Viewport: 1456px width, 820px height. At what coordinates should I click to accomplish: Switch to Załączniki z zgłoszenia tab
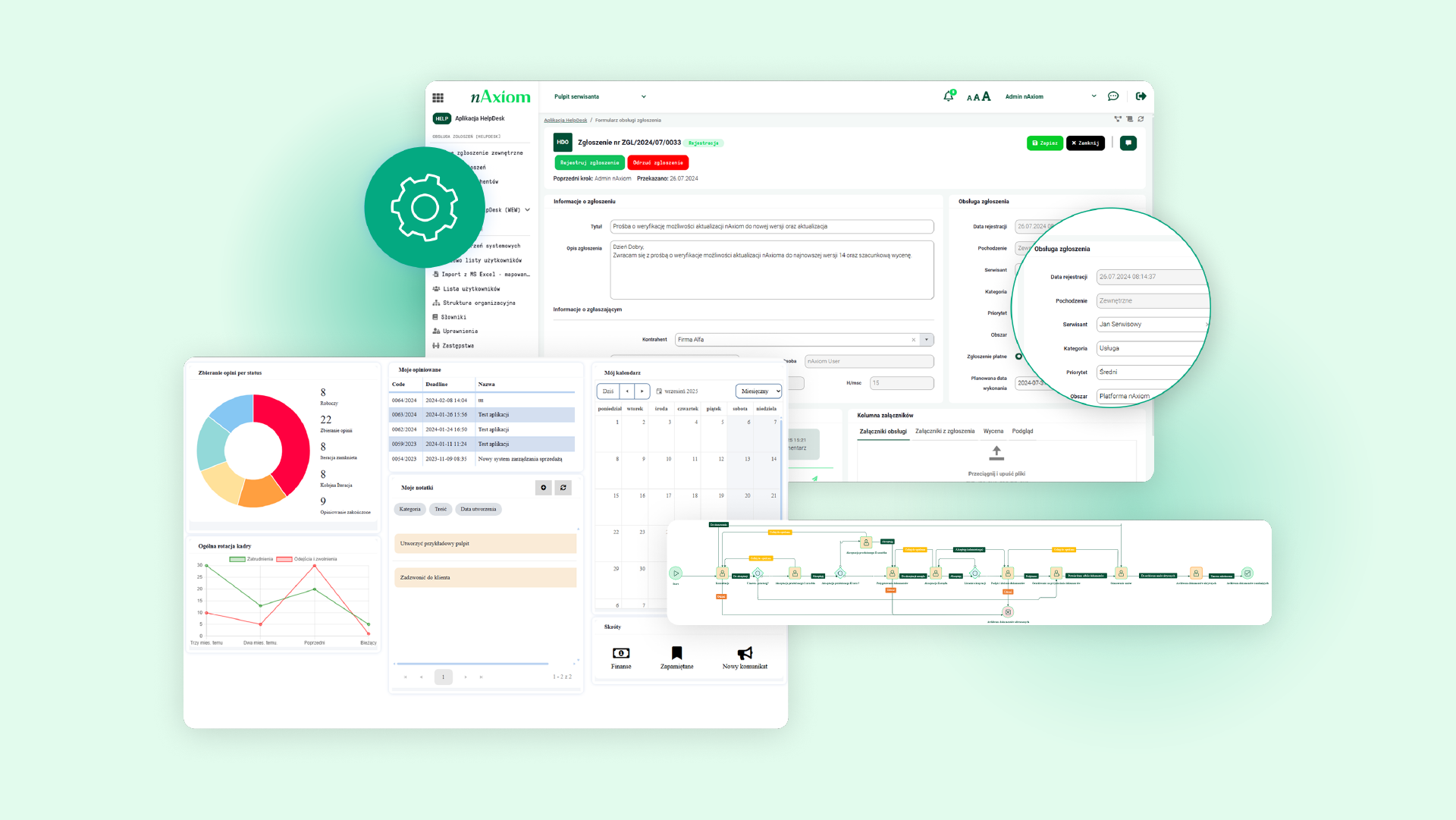point(944,432)
